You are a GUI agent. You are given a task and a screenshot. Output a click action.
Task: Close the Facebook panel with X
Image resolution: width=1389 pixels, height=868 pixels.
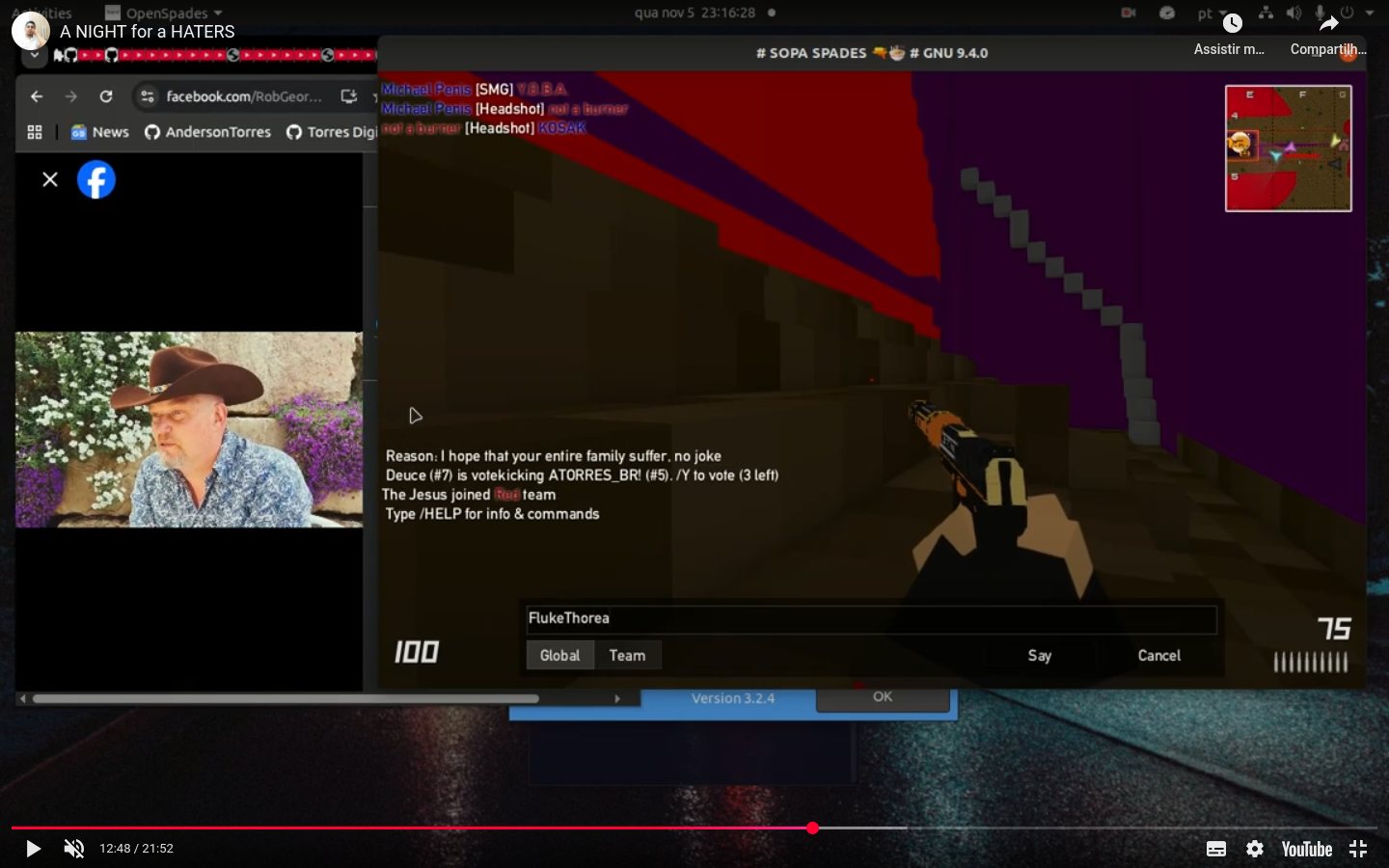(x=50, y=179)
